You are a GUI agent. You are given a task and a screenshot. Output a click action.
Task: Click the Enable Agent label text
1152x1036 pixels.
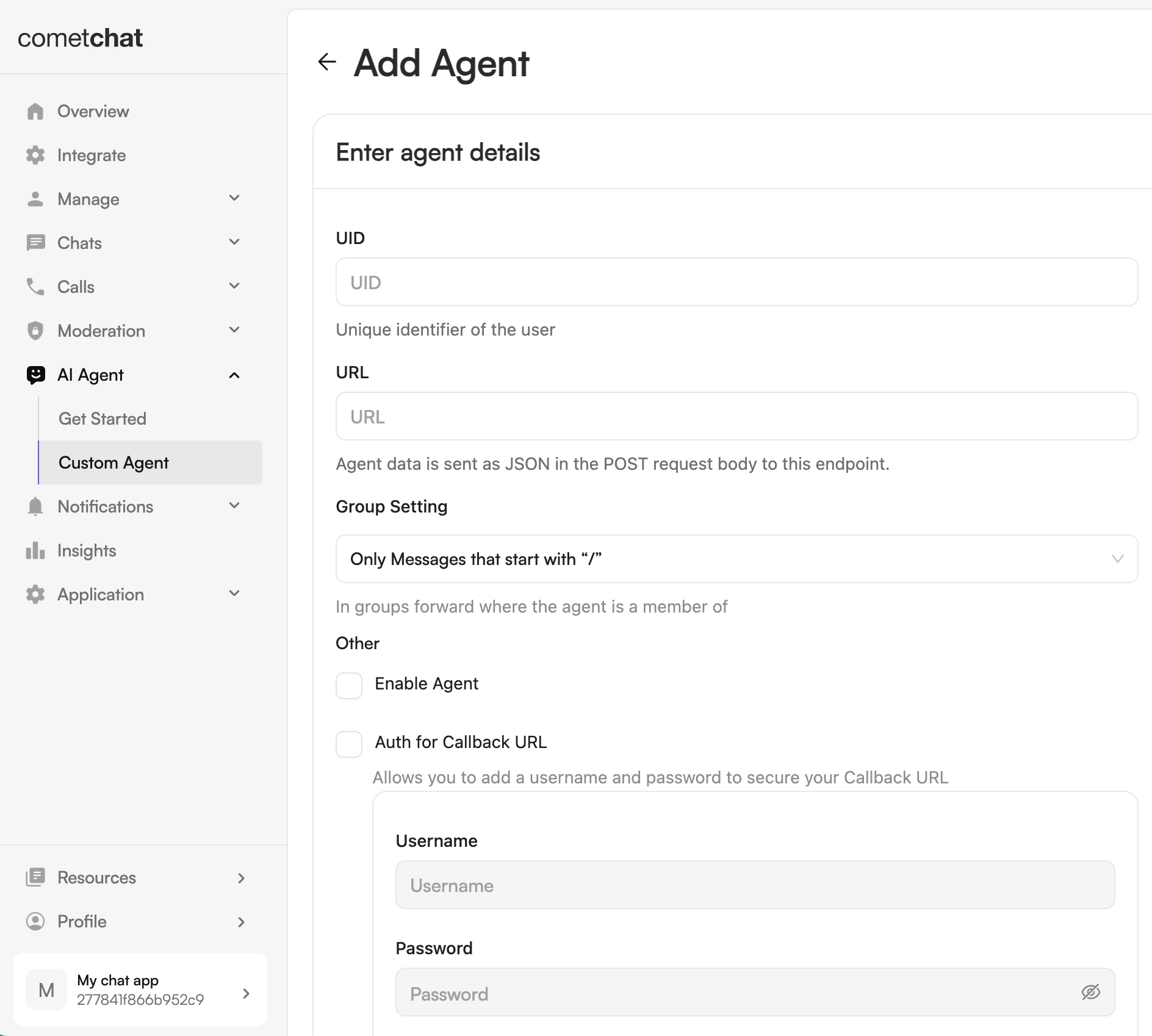427,683
